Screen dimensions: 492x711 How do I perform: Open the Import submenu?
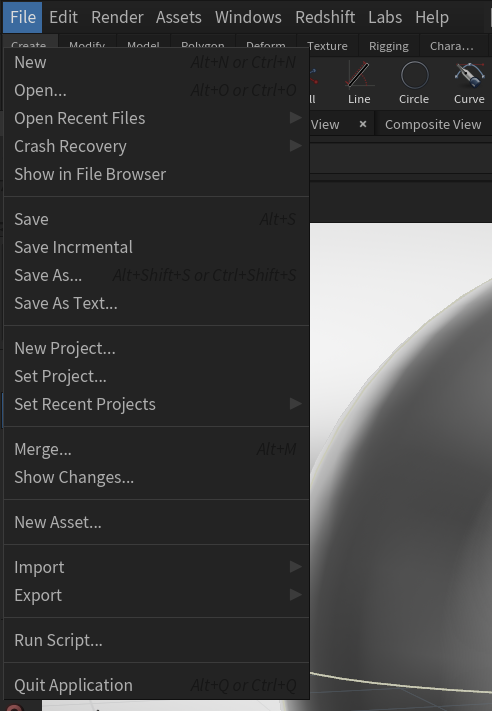[x=156, y=567]
